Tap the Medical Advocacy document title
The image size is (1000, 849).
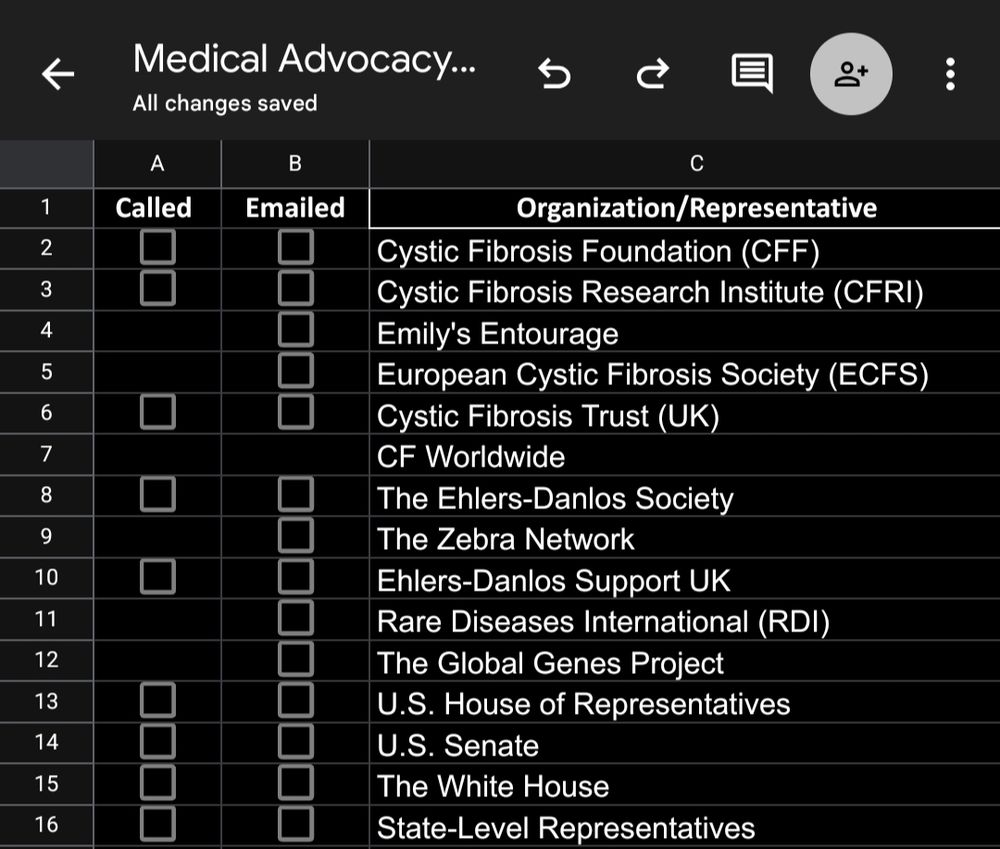point(304,60)
